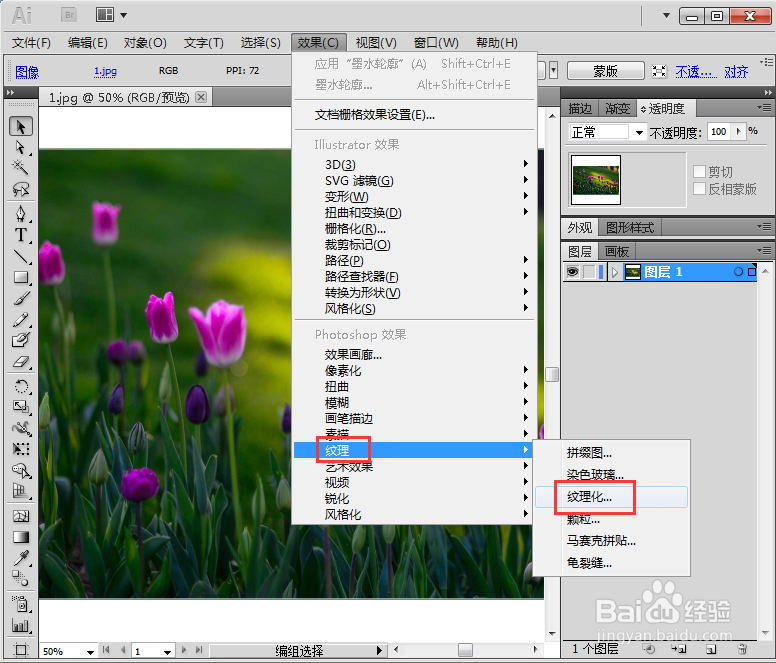The image size is (776, 663).
Task: Click the delete layer trash icon
Action: tap(742, 649)
